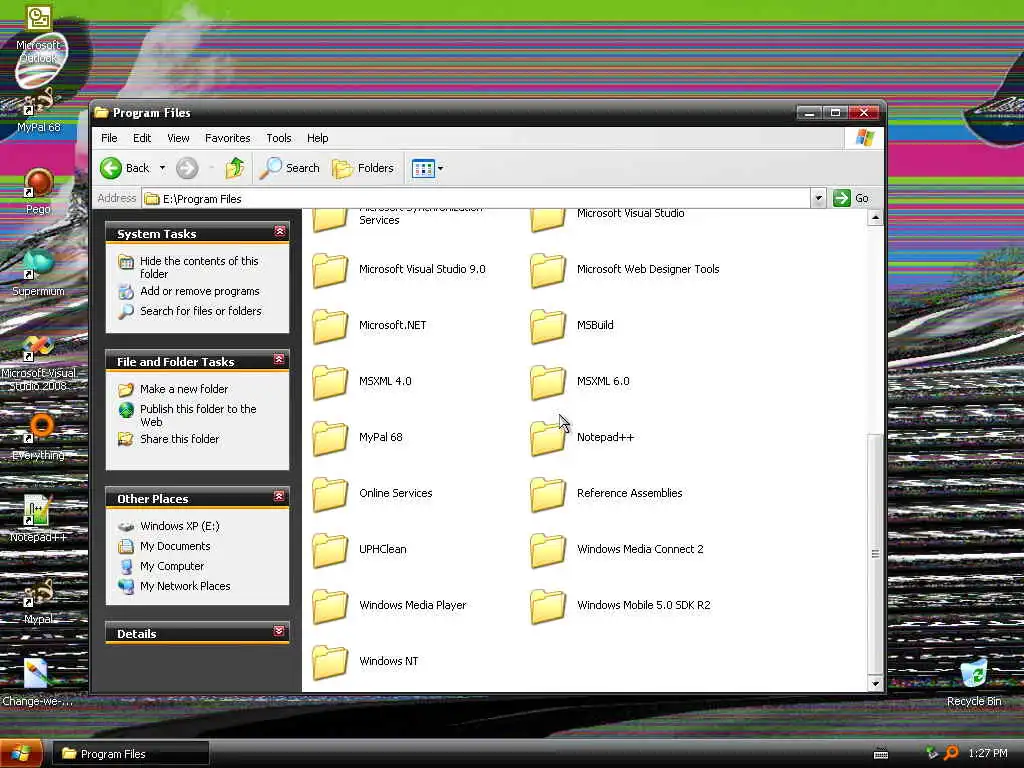
Task: Open the View menu
Action: pos(178,138)
